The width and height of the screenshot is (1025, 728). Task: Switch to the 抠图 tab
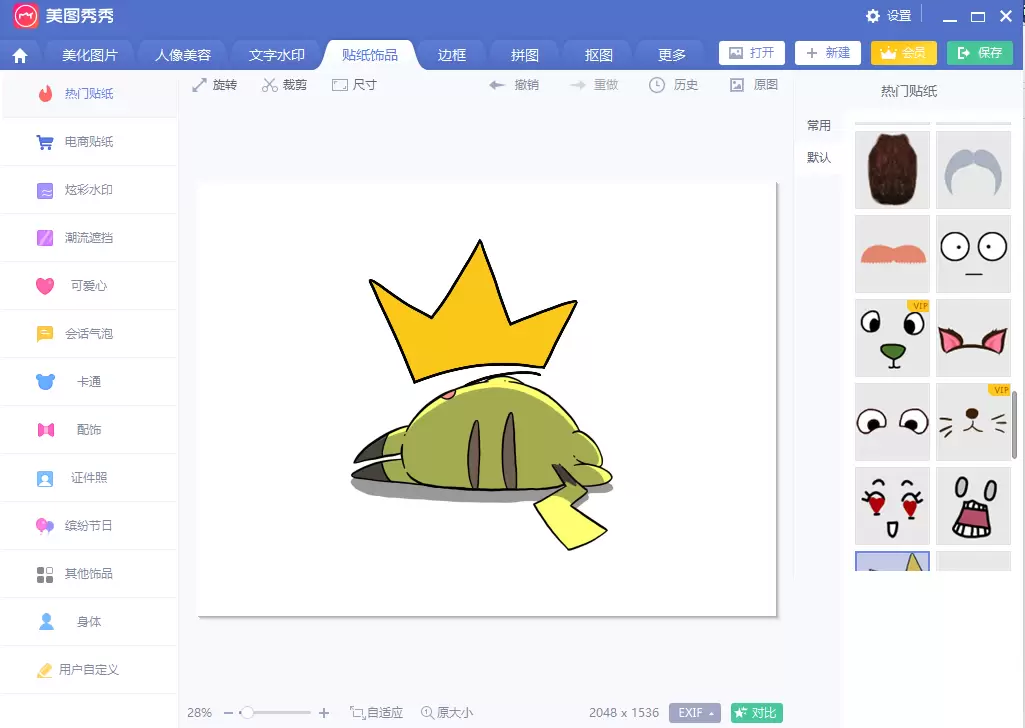(x=599, y=56)
